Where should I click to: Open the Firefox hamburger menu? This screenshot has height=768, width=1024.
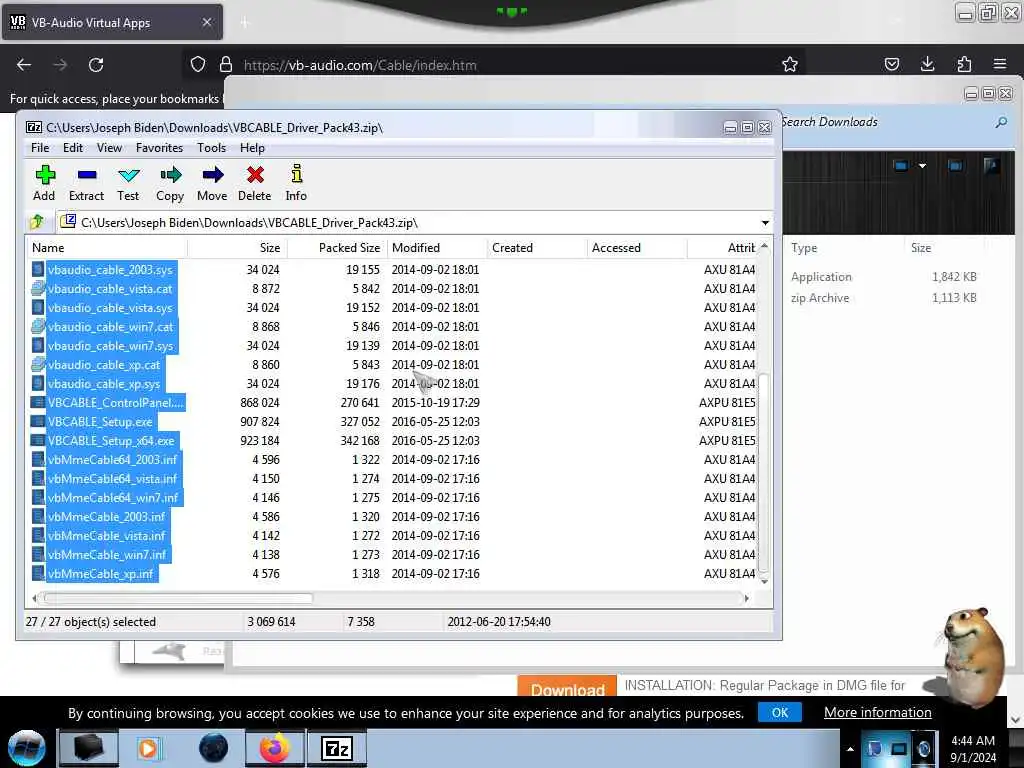tap(1000, 64)
